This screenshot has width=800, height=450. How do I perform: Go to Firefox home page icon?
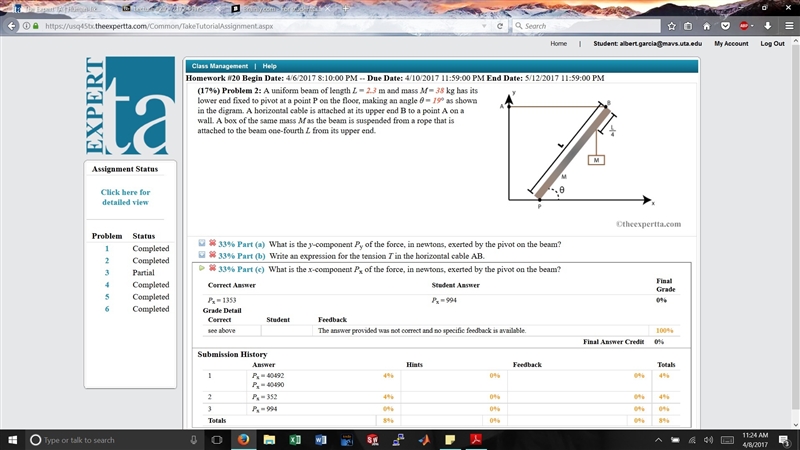707,26
